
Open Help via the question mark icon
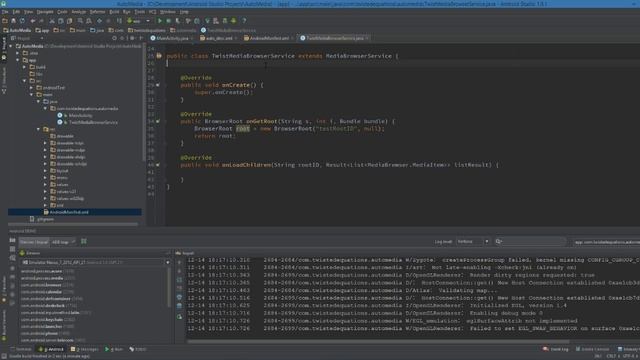[244, 21]
